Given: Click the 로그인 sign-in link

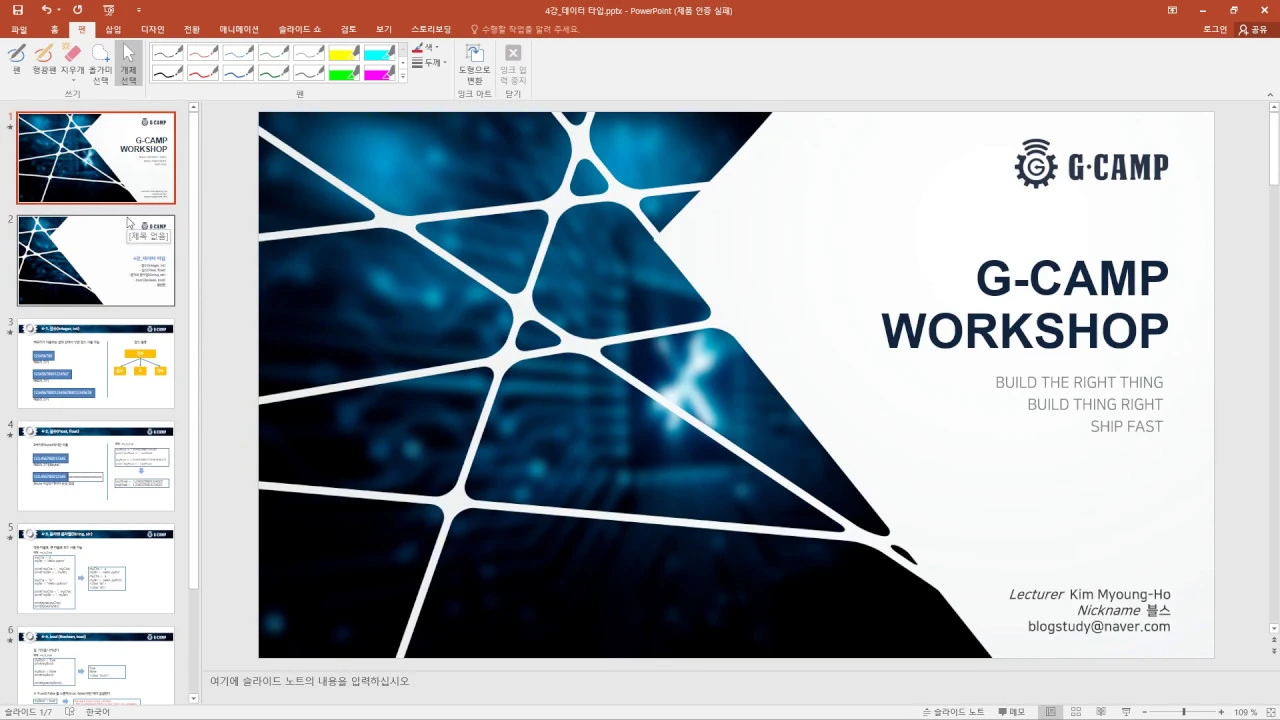Looking at the screenshot, I should coord(1215,30).
